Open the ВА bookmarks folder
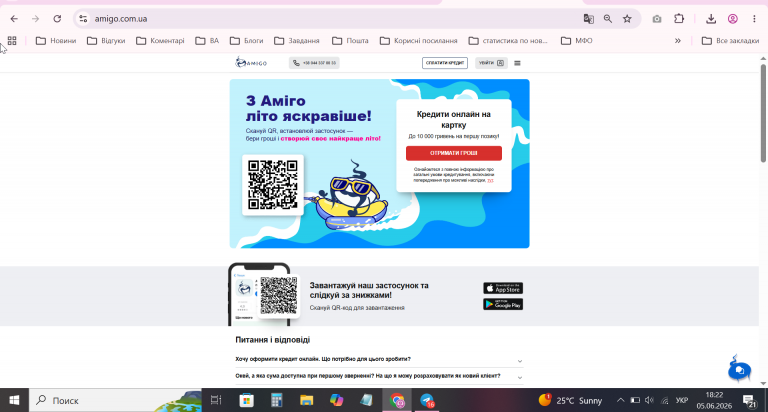The height and width of the screenshot is (412, 768). tap(207, 41)
